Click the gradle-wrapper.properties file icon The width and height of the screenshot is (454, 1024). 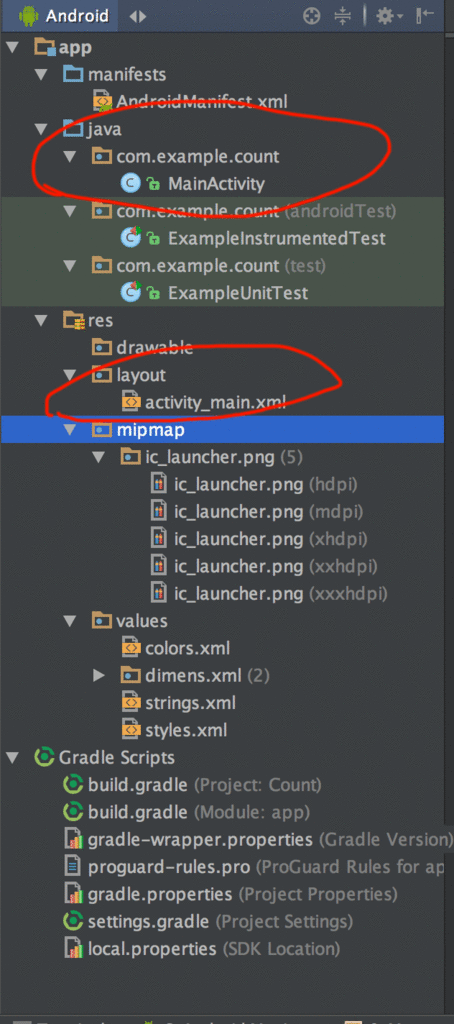pyautogui.click(x=73, y=840)
